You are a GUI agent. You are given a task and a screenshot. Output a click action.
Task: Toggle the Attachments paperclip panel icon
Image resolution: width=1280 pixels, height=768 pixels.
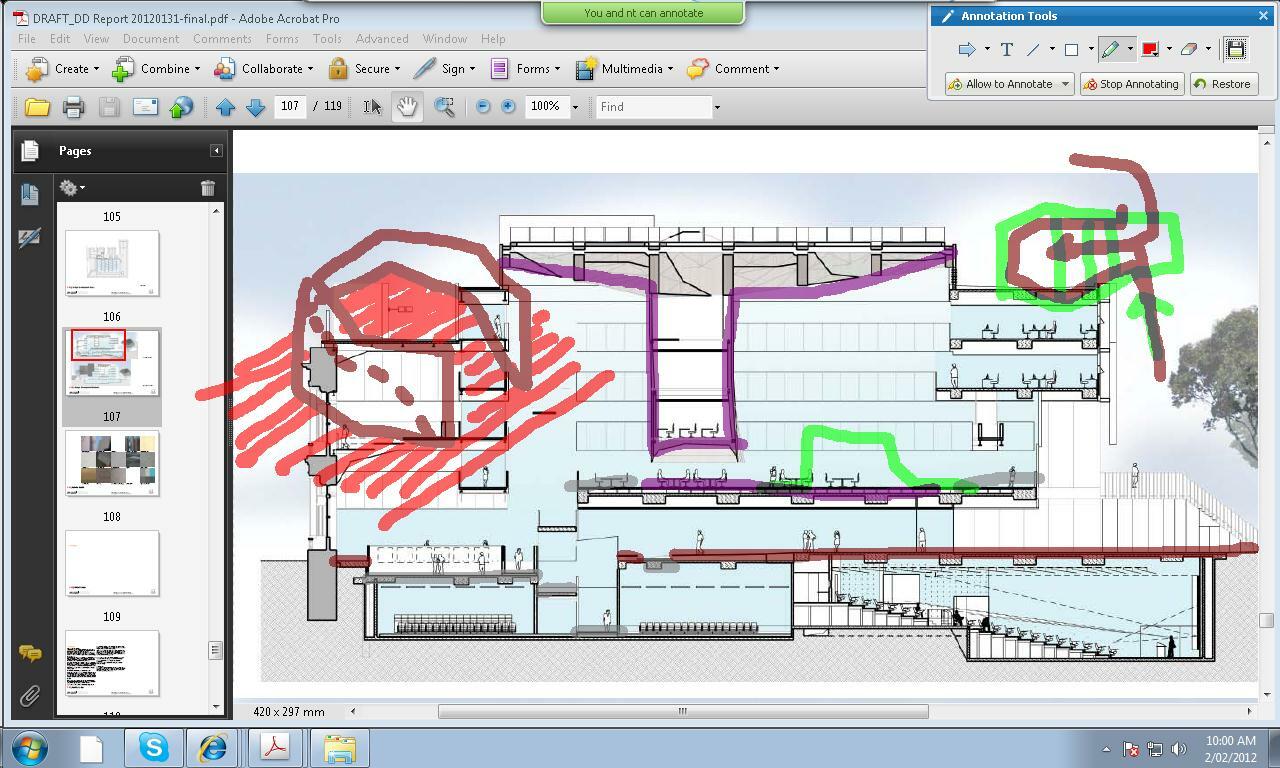[x=30, y=696]
